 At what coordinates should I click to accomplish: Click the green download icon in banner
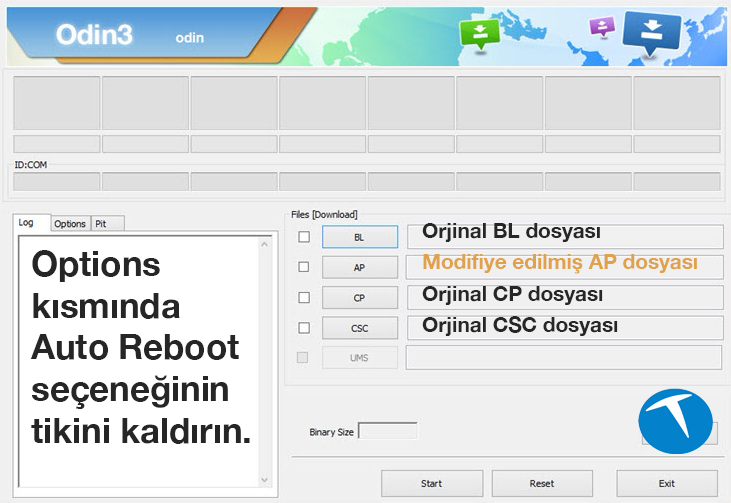point(480,34)
